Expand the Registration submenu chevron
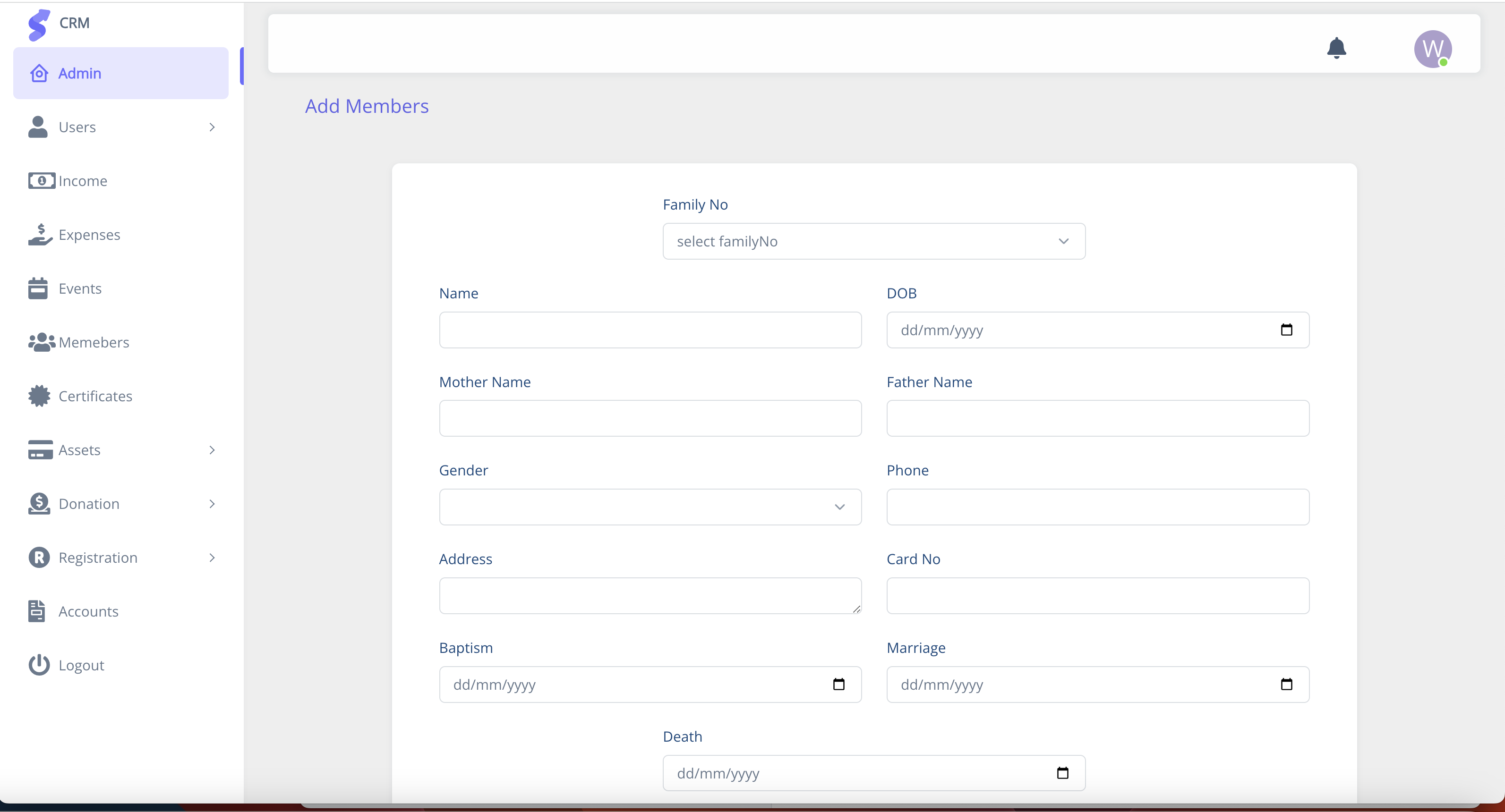The image size is (1505, 812). click(x=212, y=558)
